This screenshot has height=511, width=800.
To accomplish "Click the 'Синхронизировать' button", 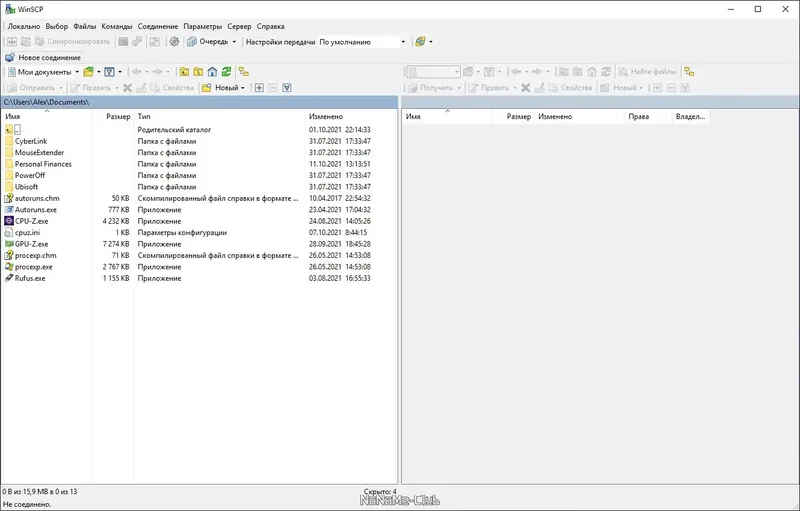I will click(x=72, y=42).
